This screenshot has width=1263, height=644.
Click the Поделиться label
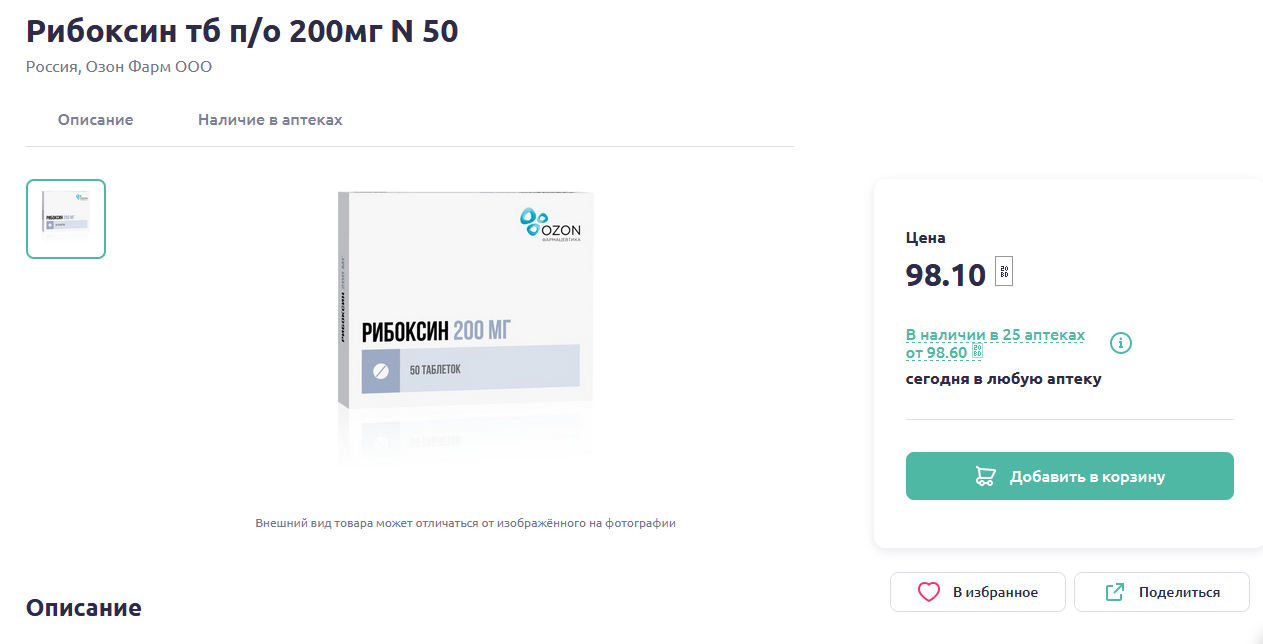tap(1179, 592)
